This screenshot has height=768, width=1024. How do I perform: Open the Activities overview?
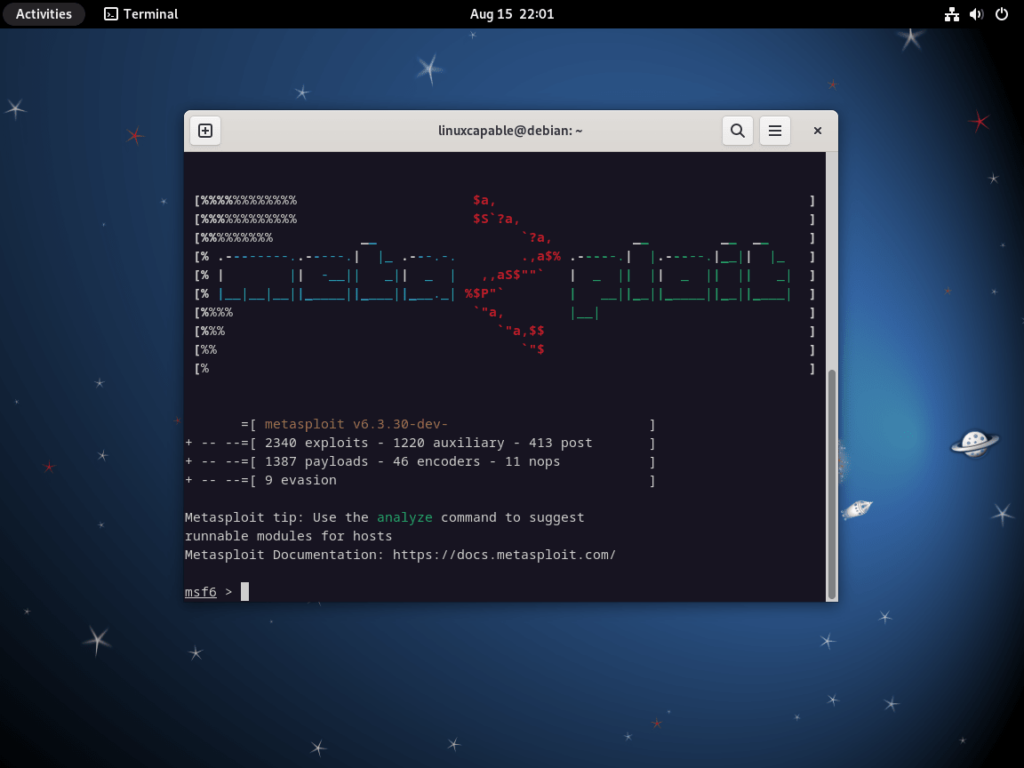click(x=44, y=14)
